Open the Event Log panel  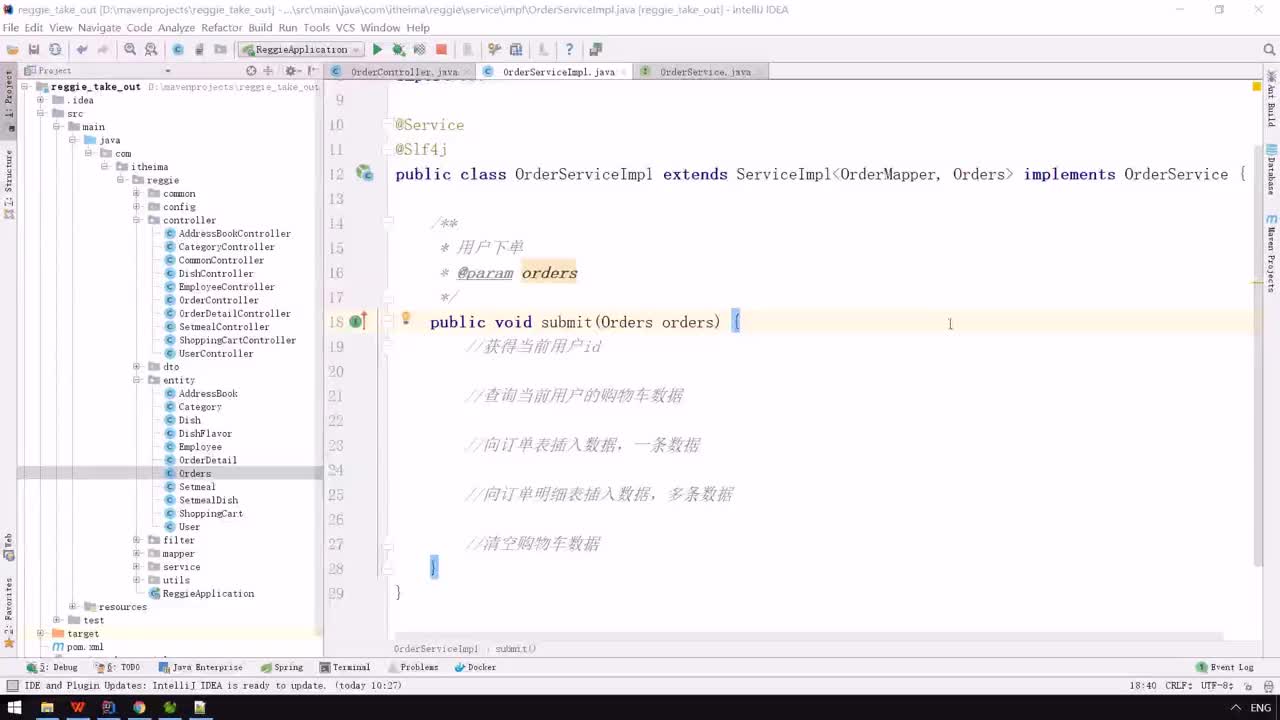(1224, 667)
